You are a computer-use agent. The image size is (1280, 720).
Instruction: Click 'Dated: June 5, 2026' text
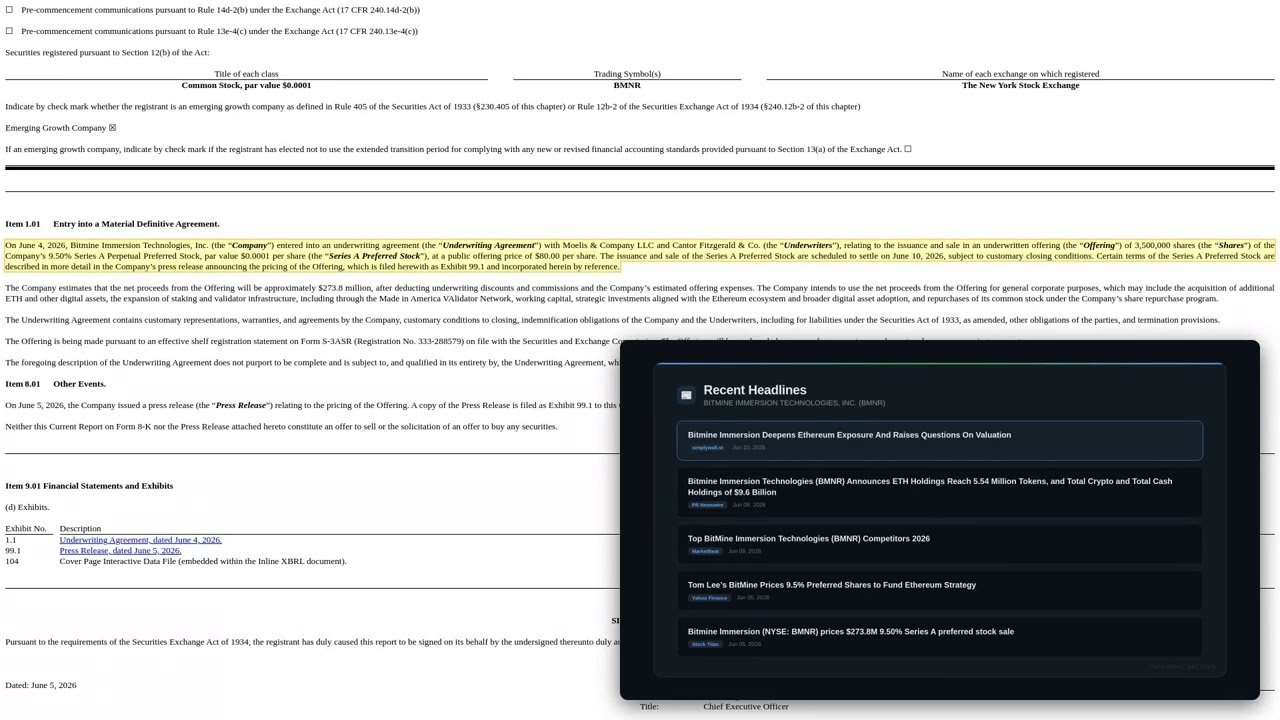(x=41, y=685)
